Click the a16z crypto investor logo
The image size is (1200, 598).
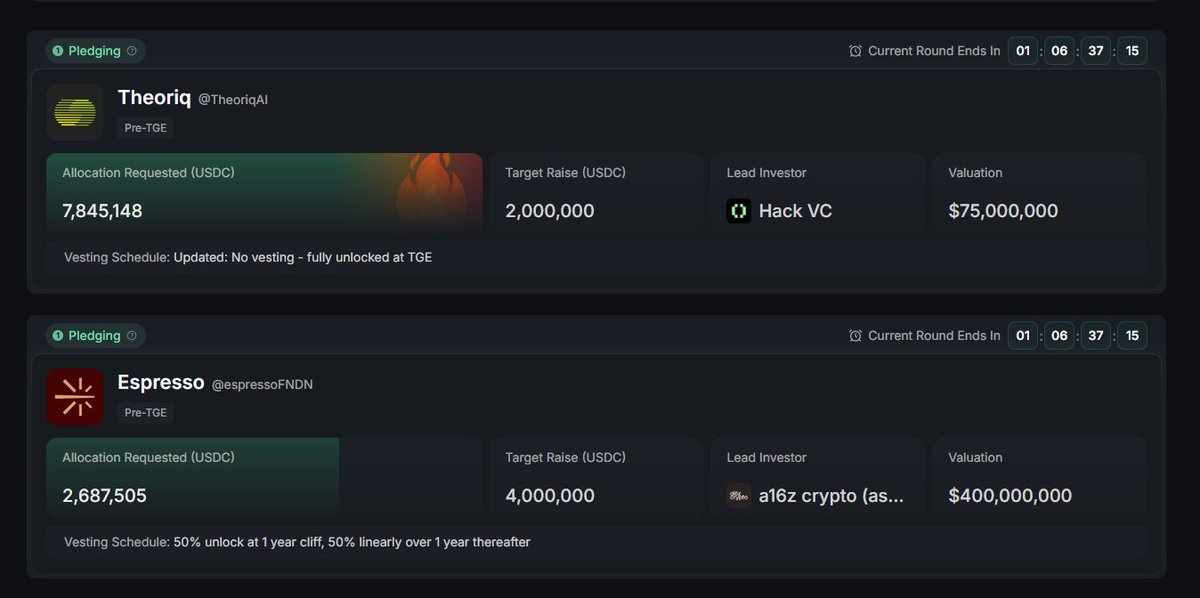coord(739,496)
